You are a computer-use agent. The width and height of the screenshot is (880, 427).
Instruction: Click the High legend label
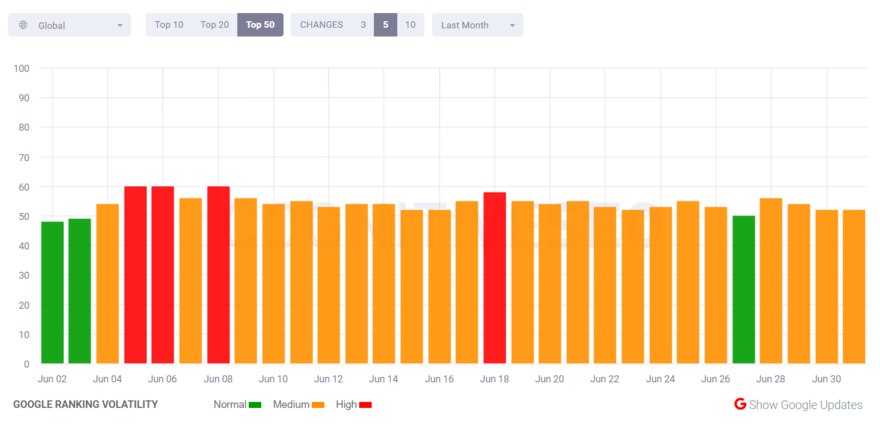[346, 405]
